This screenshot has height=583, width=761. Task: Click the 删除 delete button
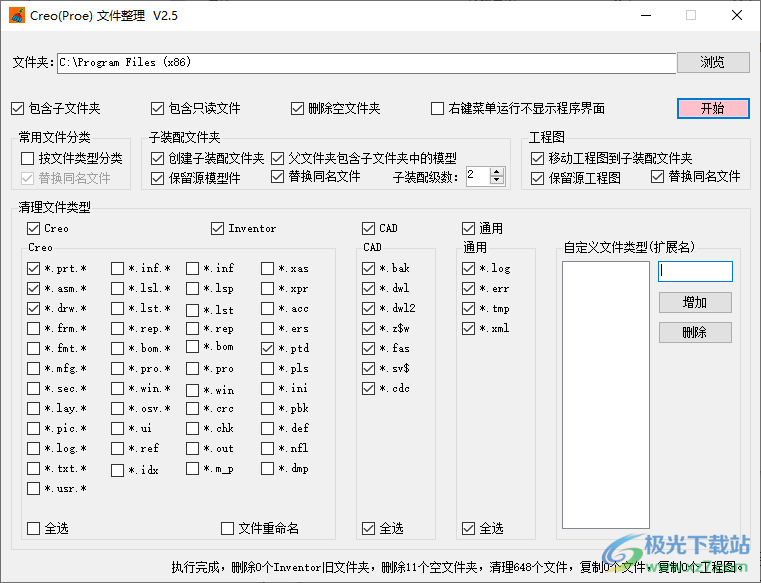pos(695,333)
